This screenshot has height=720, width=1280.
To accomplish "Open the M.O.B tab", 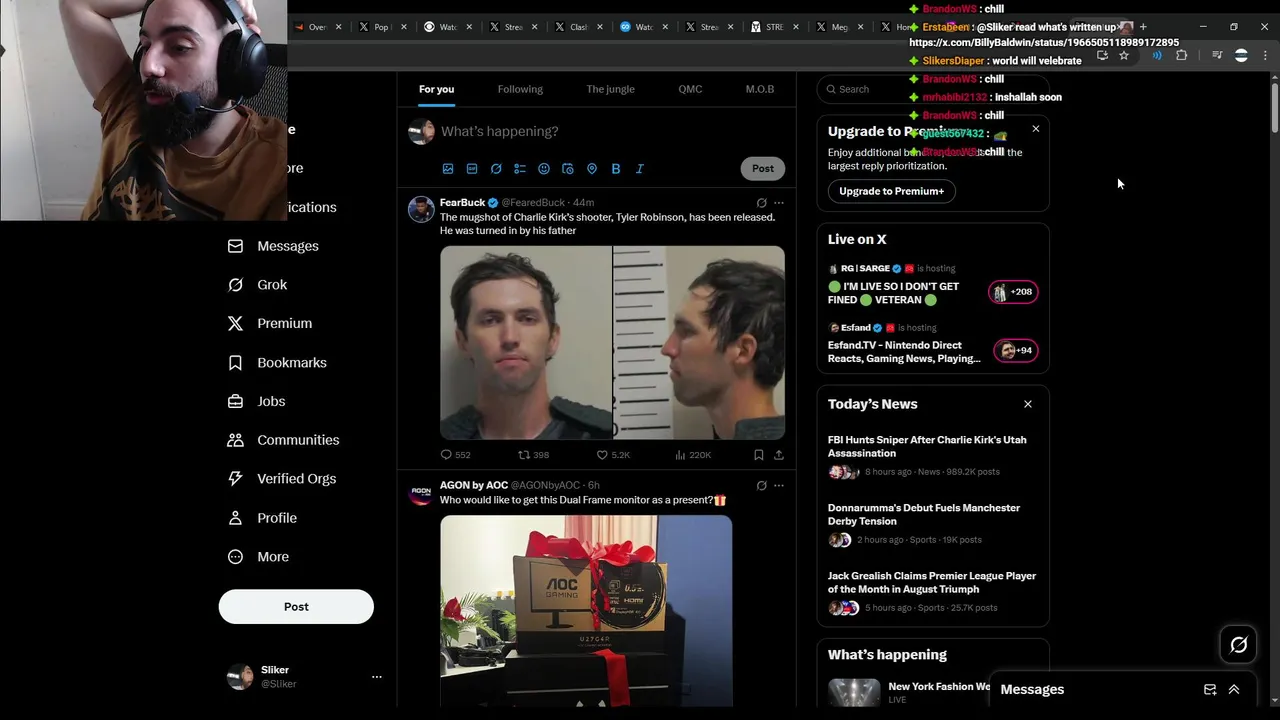I will (760, 89).
